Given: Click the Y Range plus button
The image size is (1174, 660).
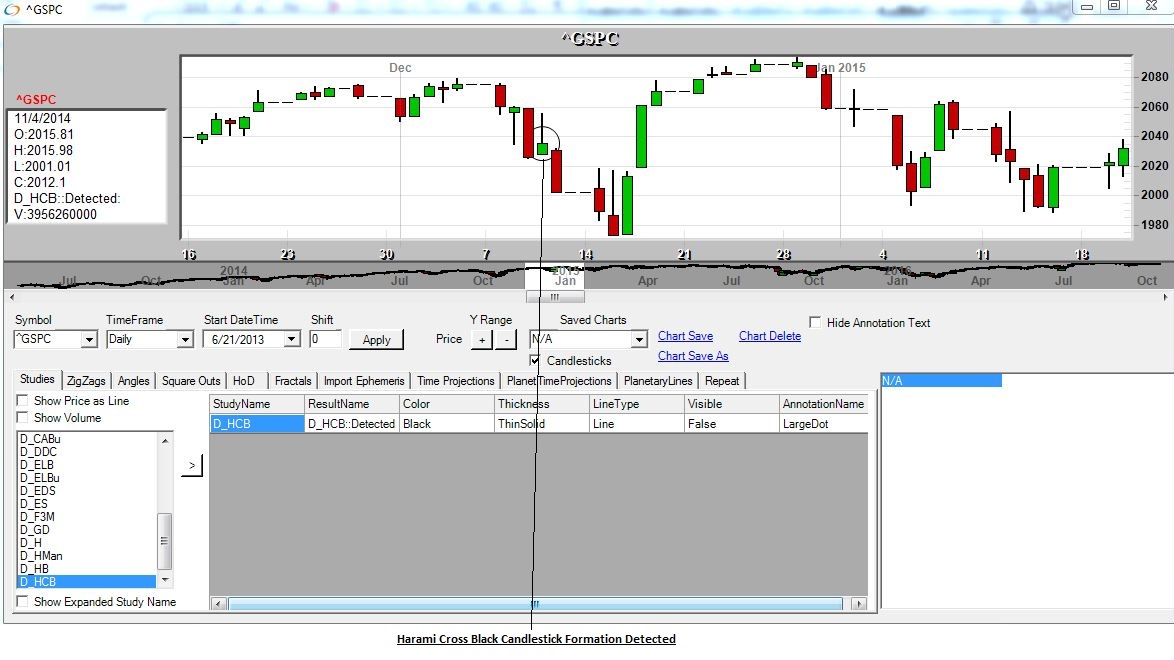Looking at the screenshot, I should pyautogui.click(x=481, y=340).
